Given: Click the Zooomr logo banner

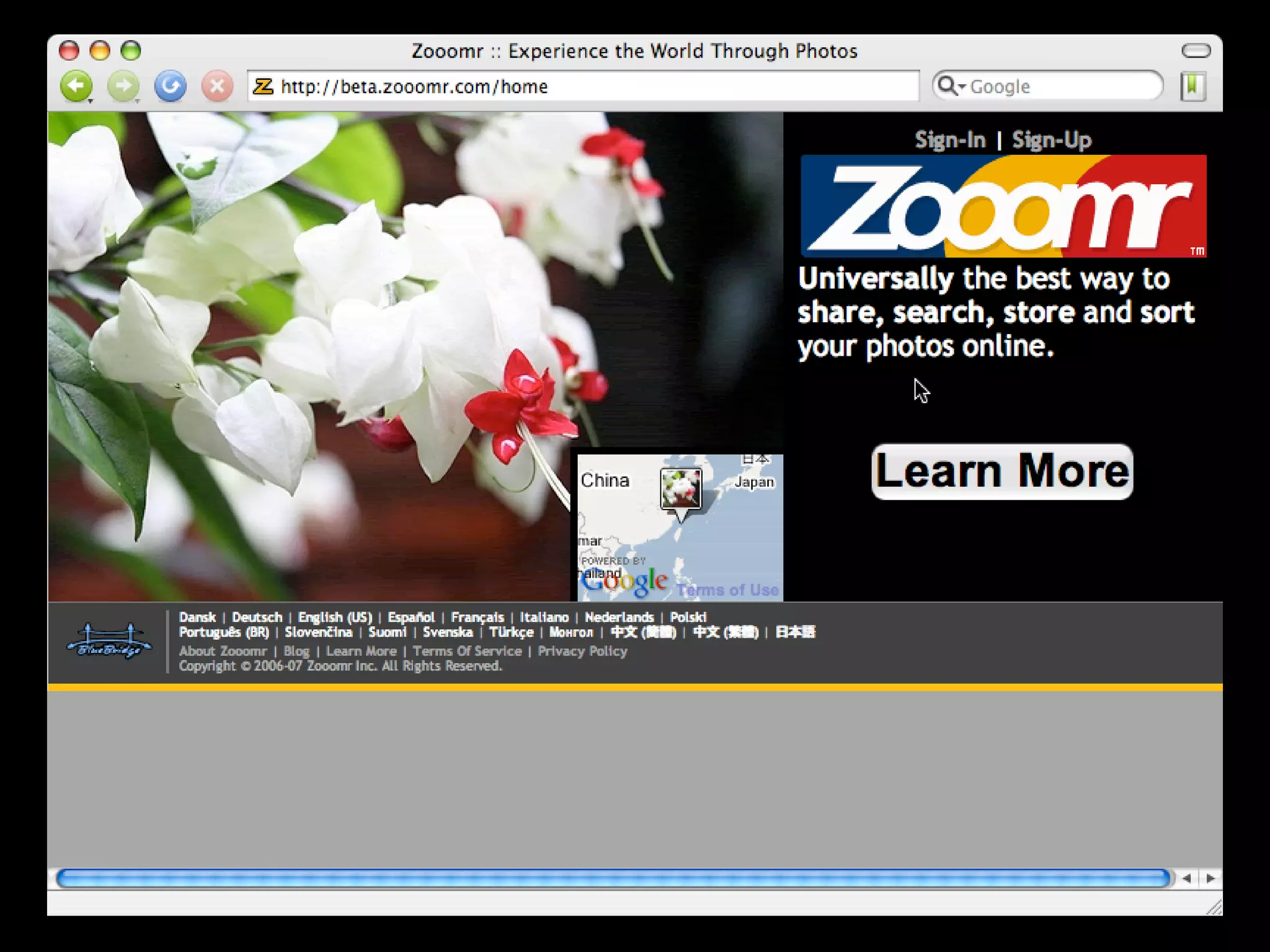Looking at the screenshot, I should [1003, 206].
